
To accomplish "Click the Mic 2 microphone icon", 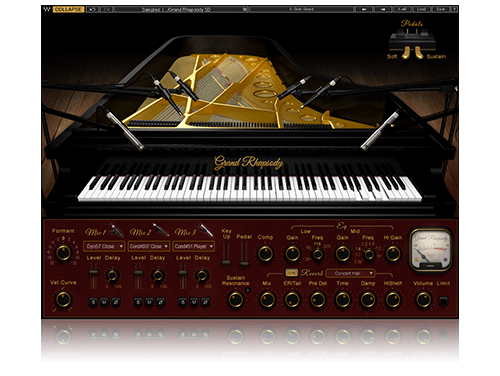I will coord(160,230).
